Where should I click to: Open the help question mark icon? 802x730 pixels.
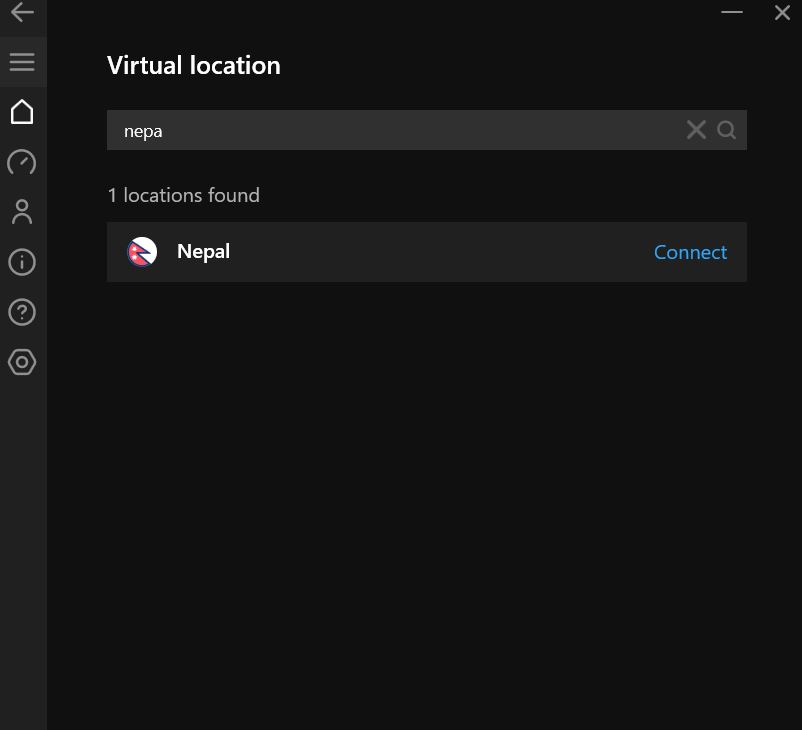coord(22,312)
